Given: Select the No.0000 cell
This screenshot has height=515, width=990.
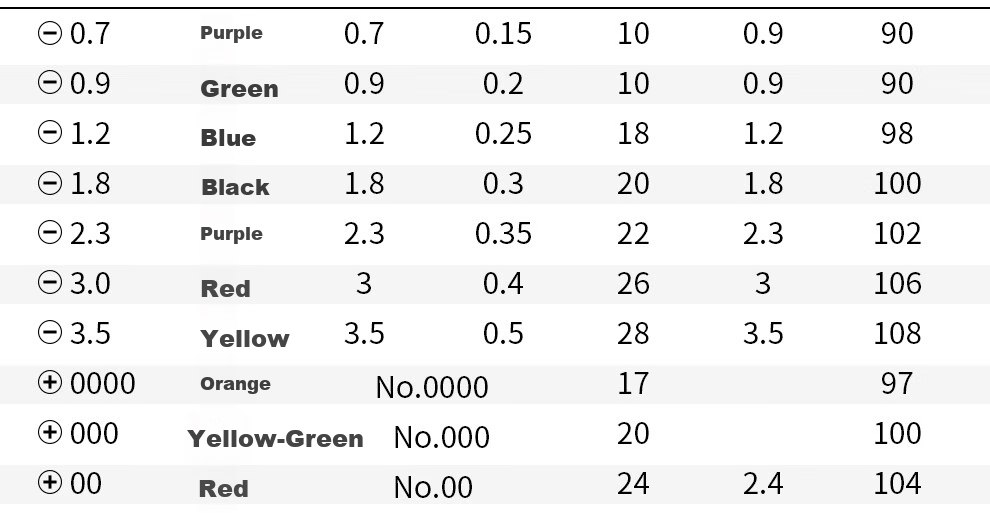Looking at the screenshot, I should 432,387.
